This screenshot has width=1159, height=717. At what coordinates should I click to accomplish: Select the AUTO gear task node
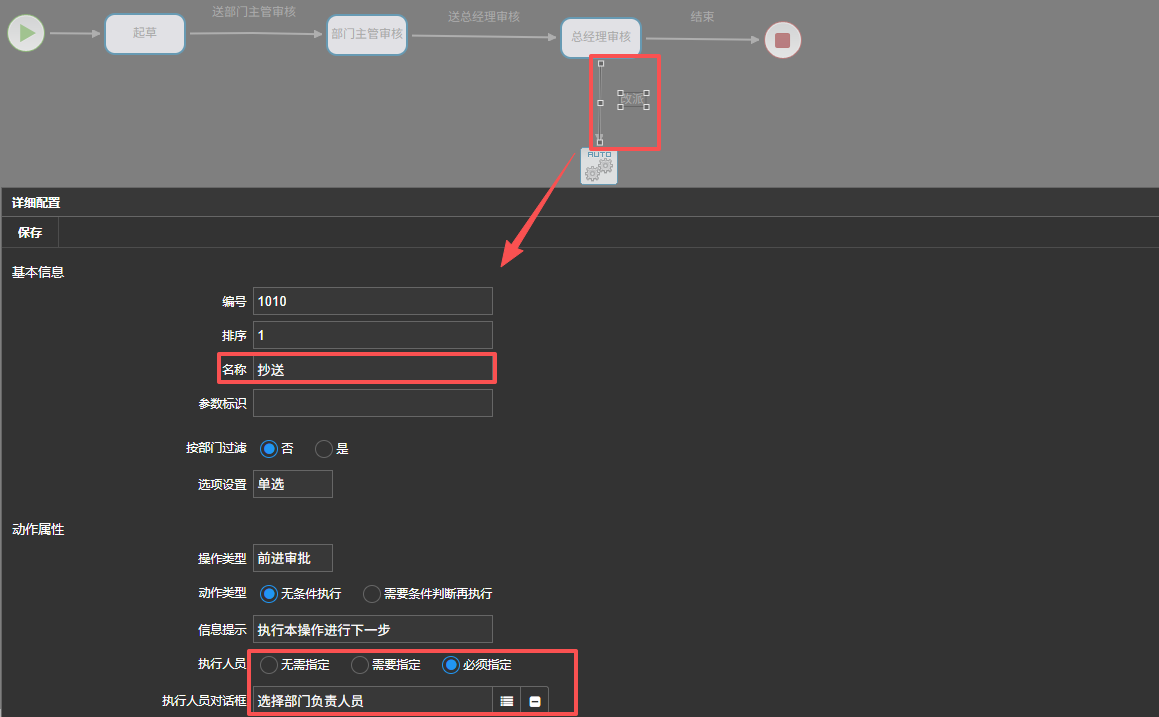point(599,166)
